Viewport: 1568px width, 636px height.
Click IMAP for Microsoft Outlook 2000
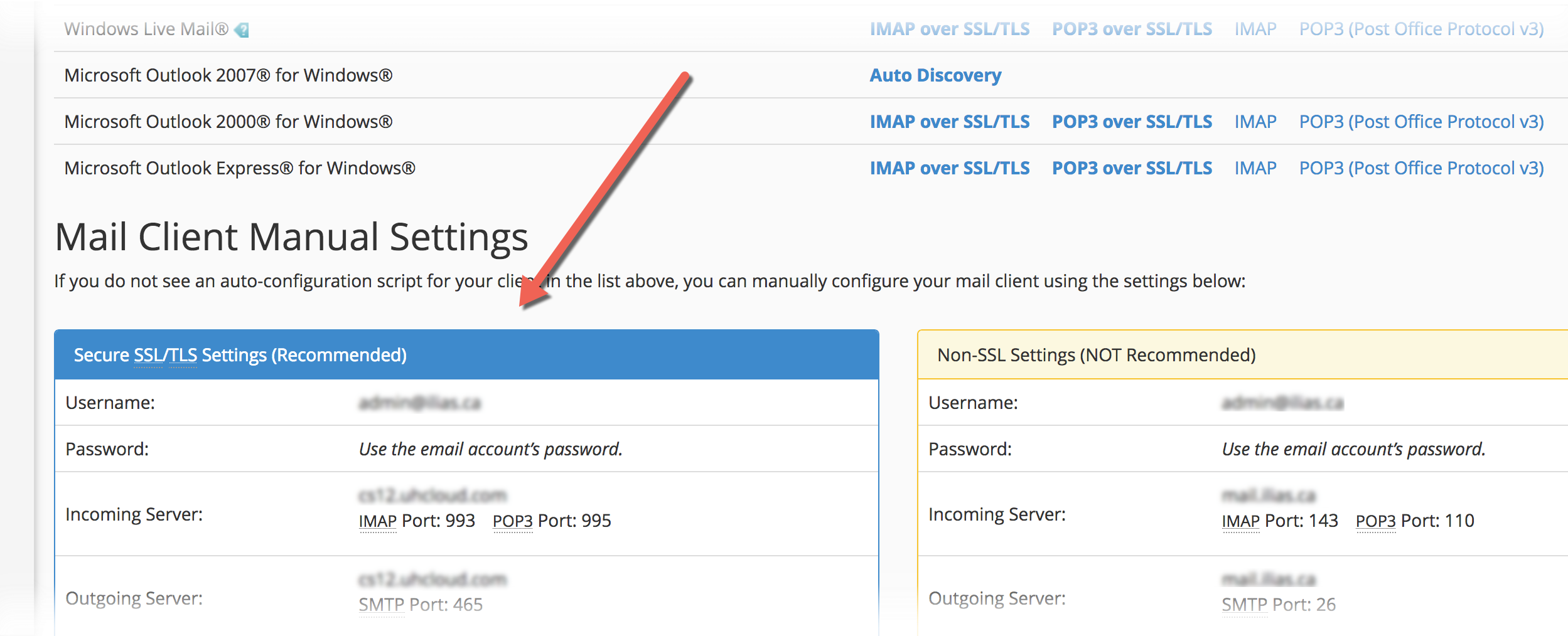[x=1255, y=122]
